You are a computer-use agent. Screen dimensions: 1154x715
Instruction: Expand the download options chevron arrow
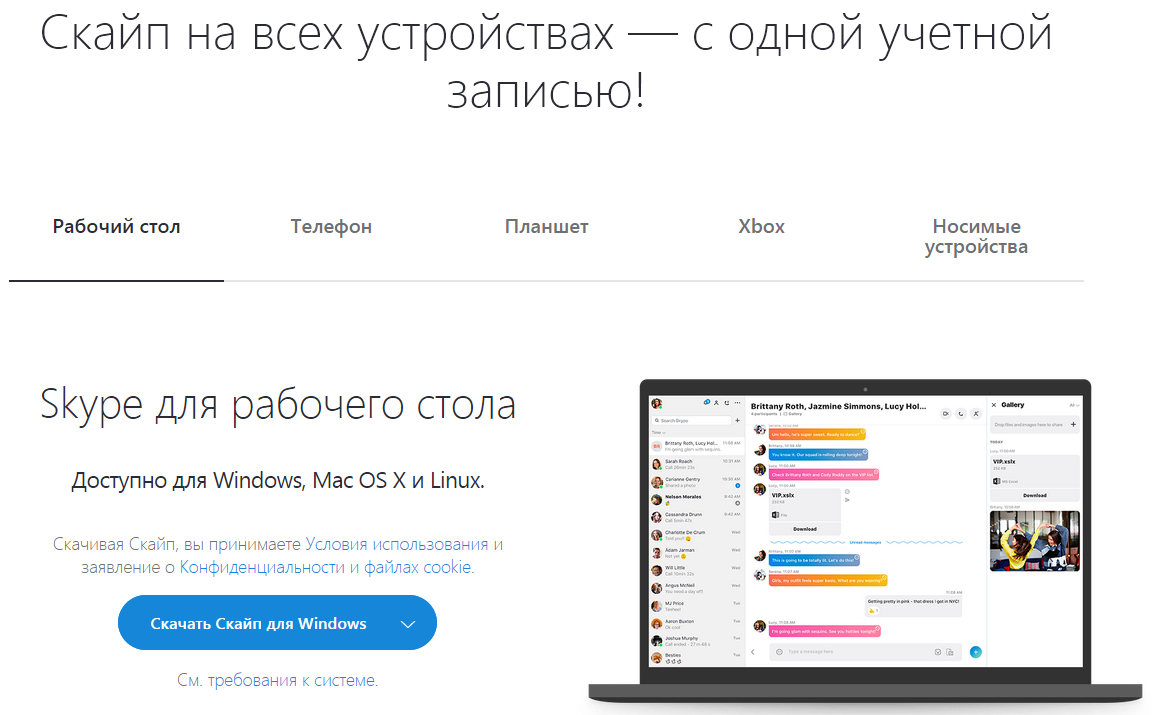point(408,624)
